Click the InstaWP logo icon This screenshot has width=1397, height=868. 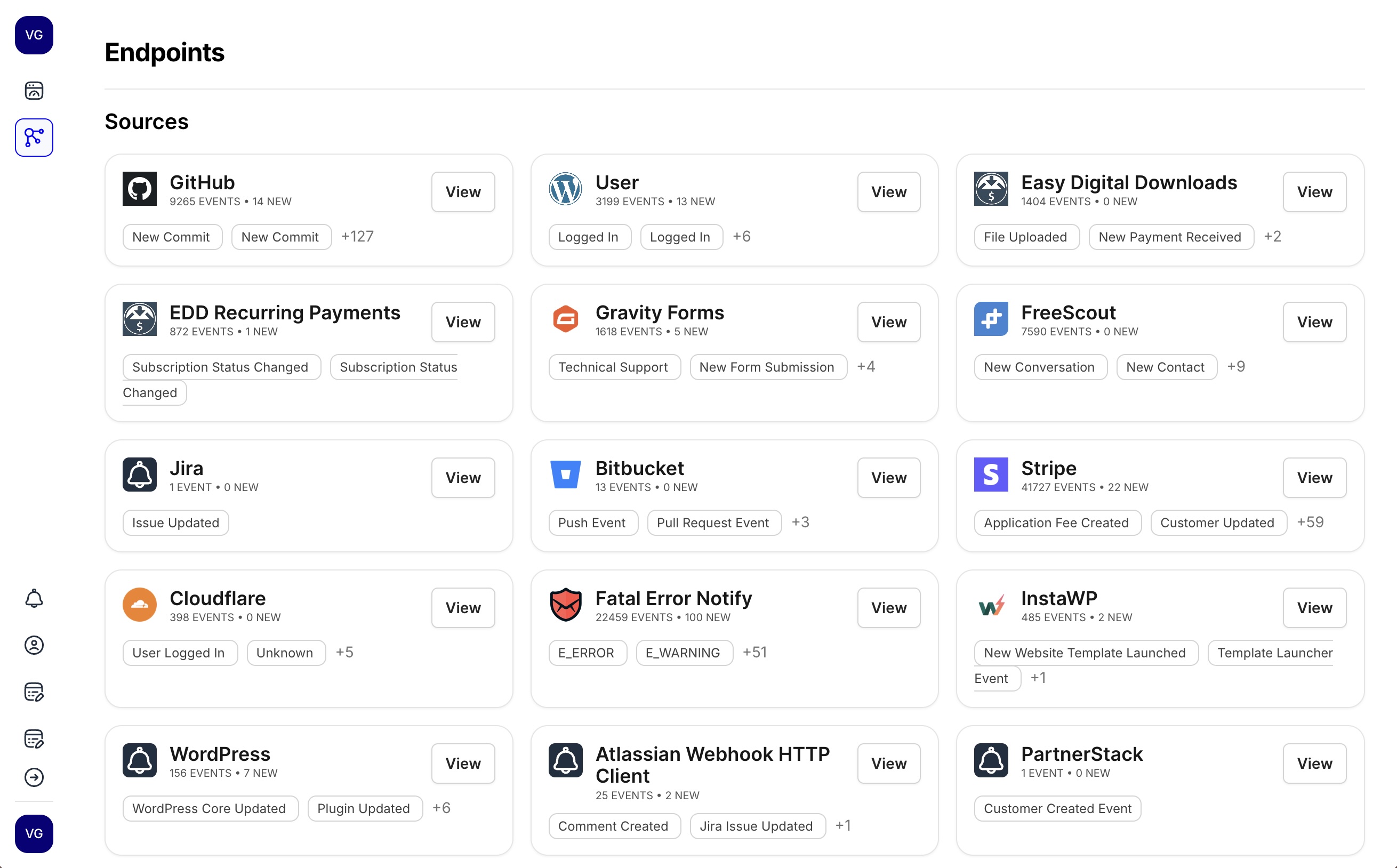[x=991, y=605]
